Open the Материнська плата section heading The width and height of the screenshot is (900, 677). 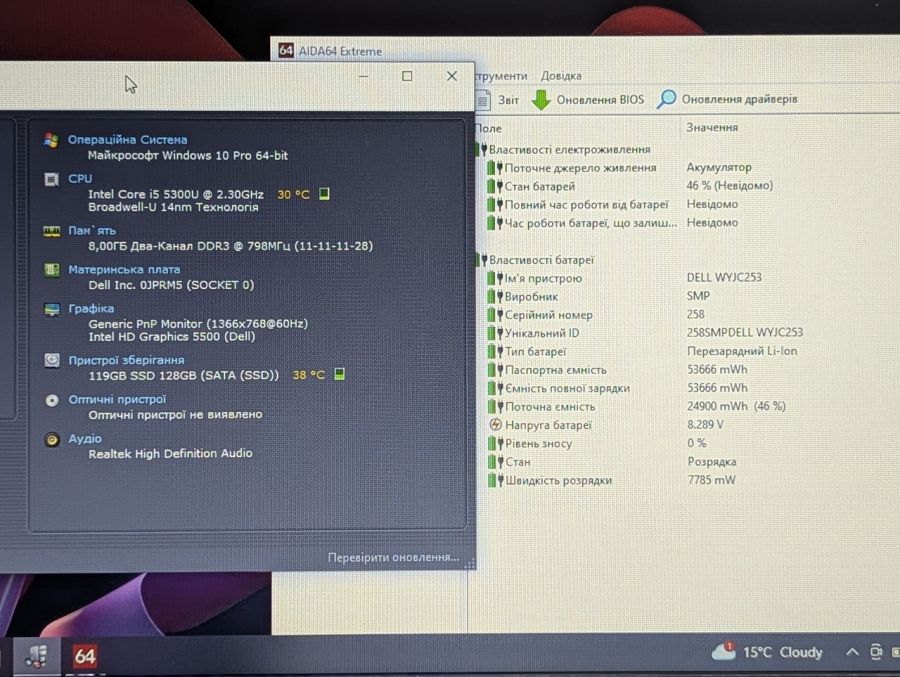124,269
